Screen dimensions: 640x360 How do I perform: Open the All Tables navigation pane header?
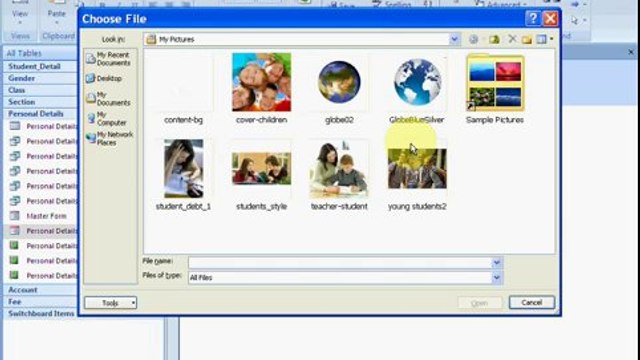[x=40, y=53]
